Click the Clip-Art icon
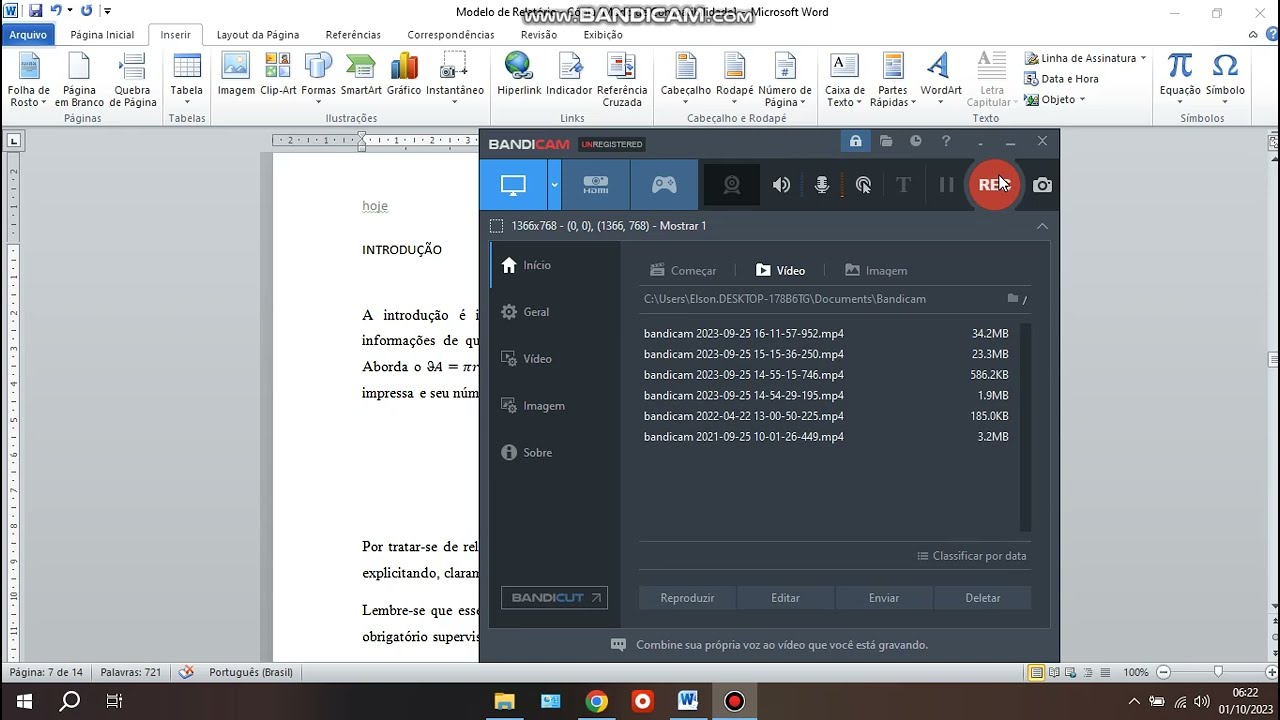Image resolution: width=1280 pixels, height=720 pixels. [278, 75]
